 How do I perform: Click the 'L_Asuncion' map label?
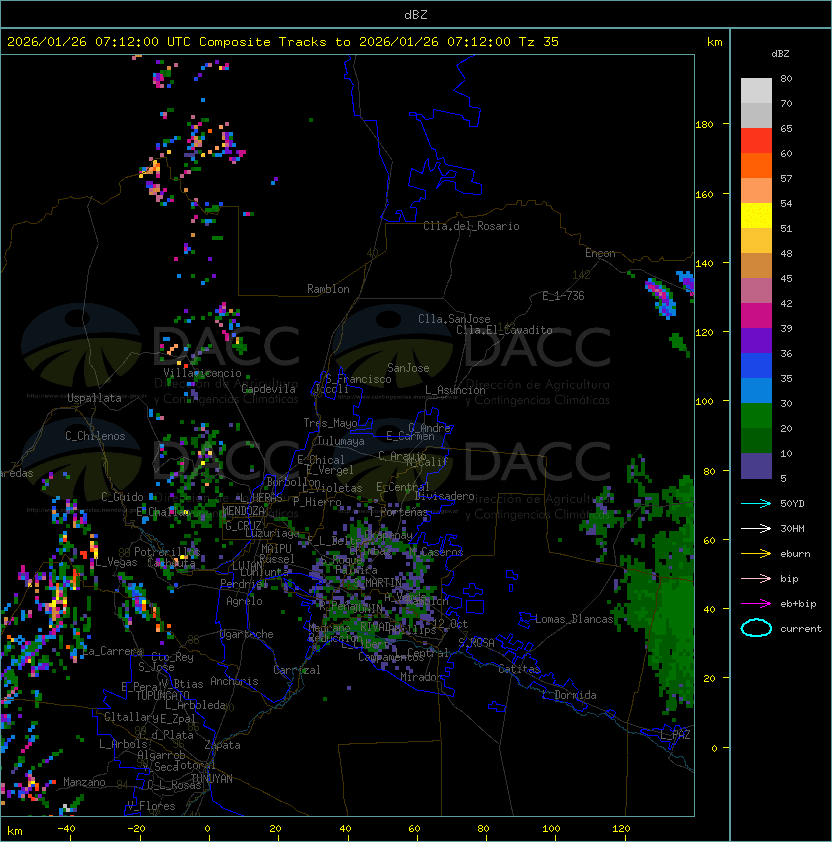coord(455,390)
